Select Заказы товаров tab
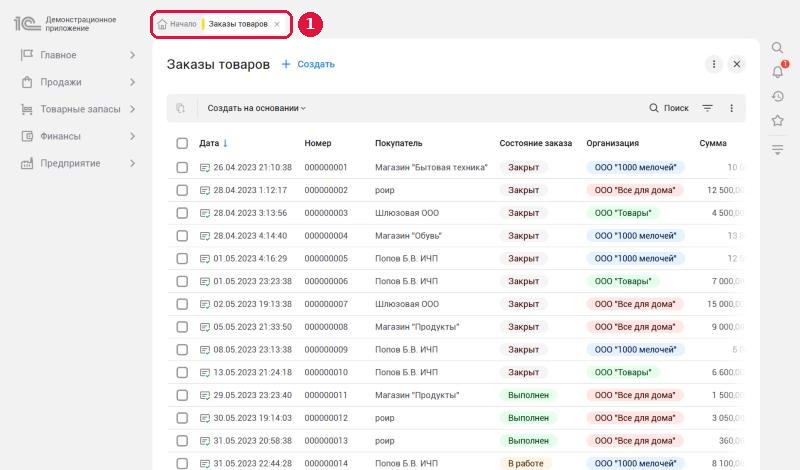This screenshot has width=800, height=470. coord(238,24)
